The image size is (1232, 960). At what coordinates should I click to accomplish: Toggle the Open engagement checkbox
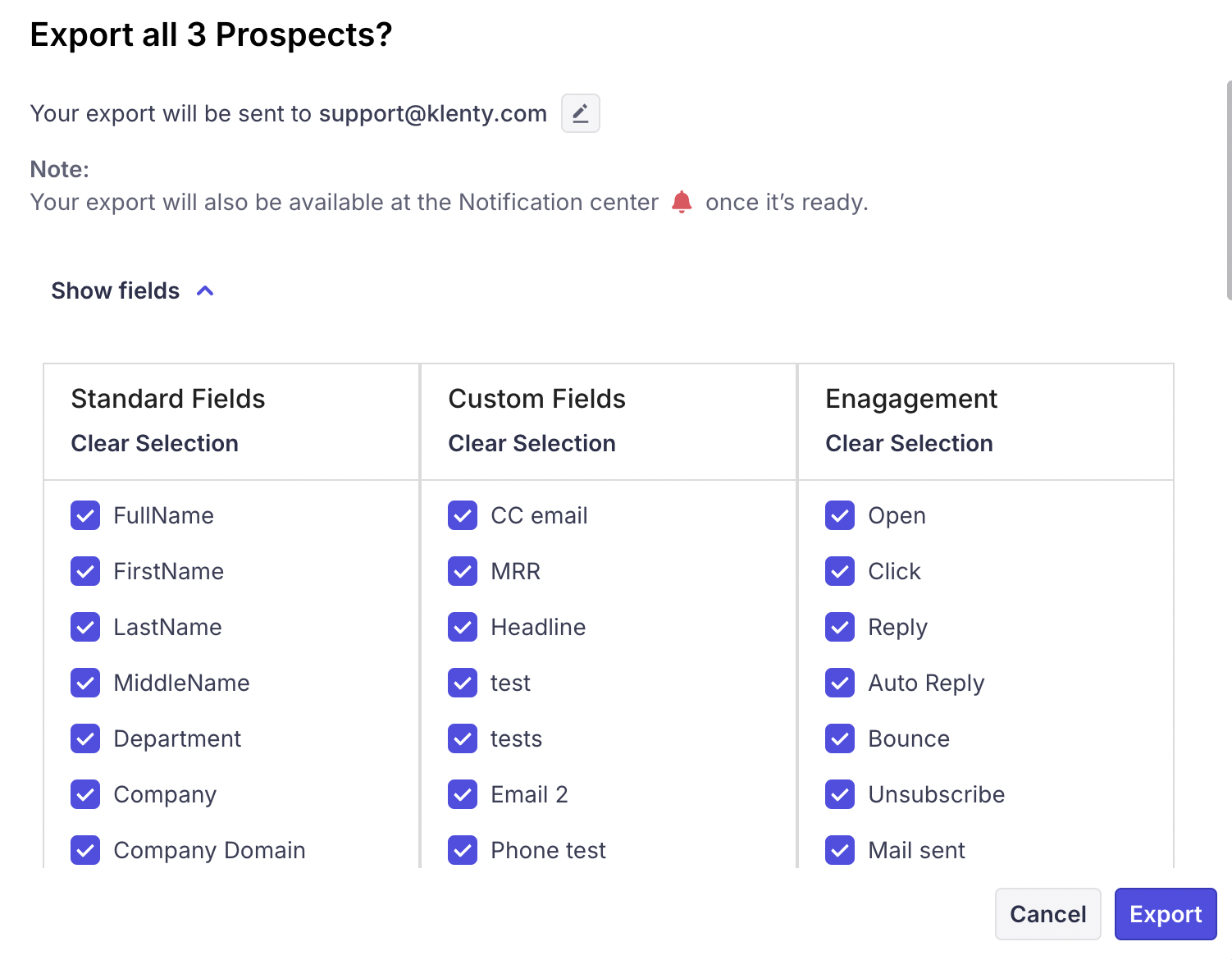[840, 515]
